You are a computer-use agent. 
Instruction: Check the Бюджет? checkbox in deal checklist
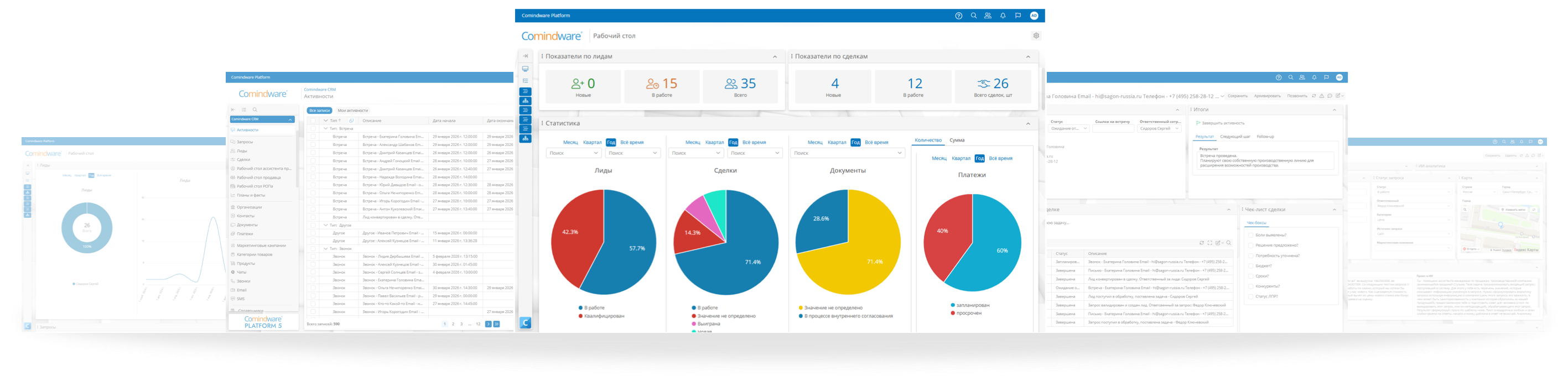pyautogui.click(x=1250, y=266)
